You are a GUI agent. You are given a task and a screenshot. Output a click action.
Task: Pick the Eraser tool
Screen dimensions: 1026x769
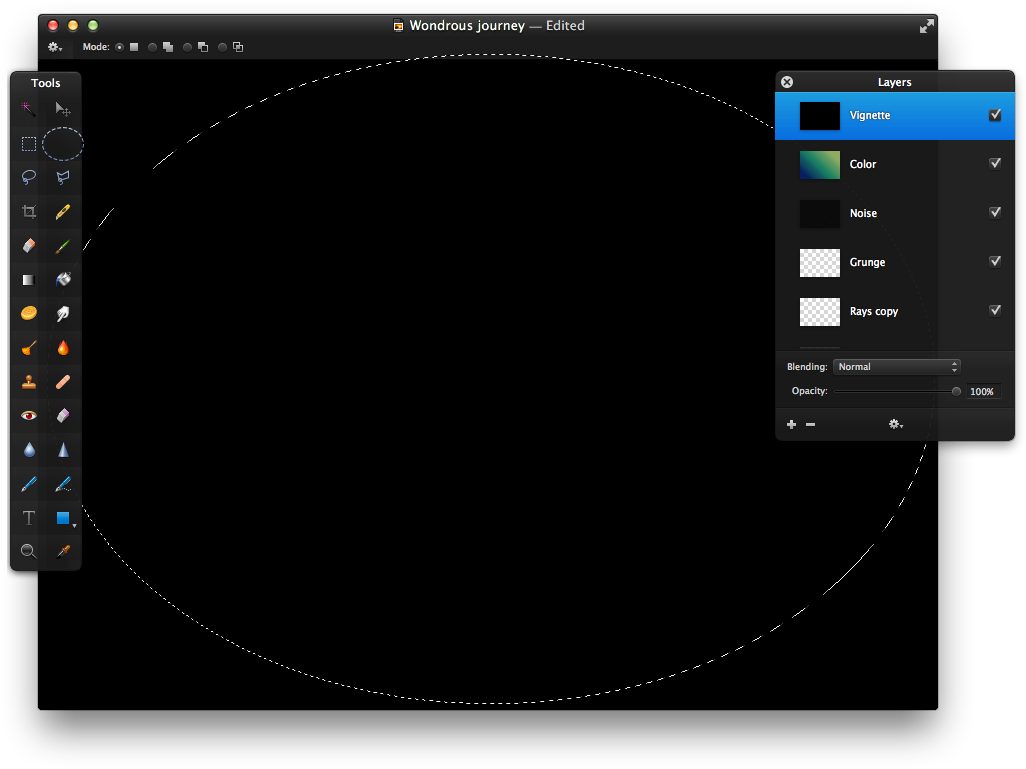coord(28,245)
